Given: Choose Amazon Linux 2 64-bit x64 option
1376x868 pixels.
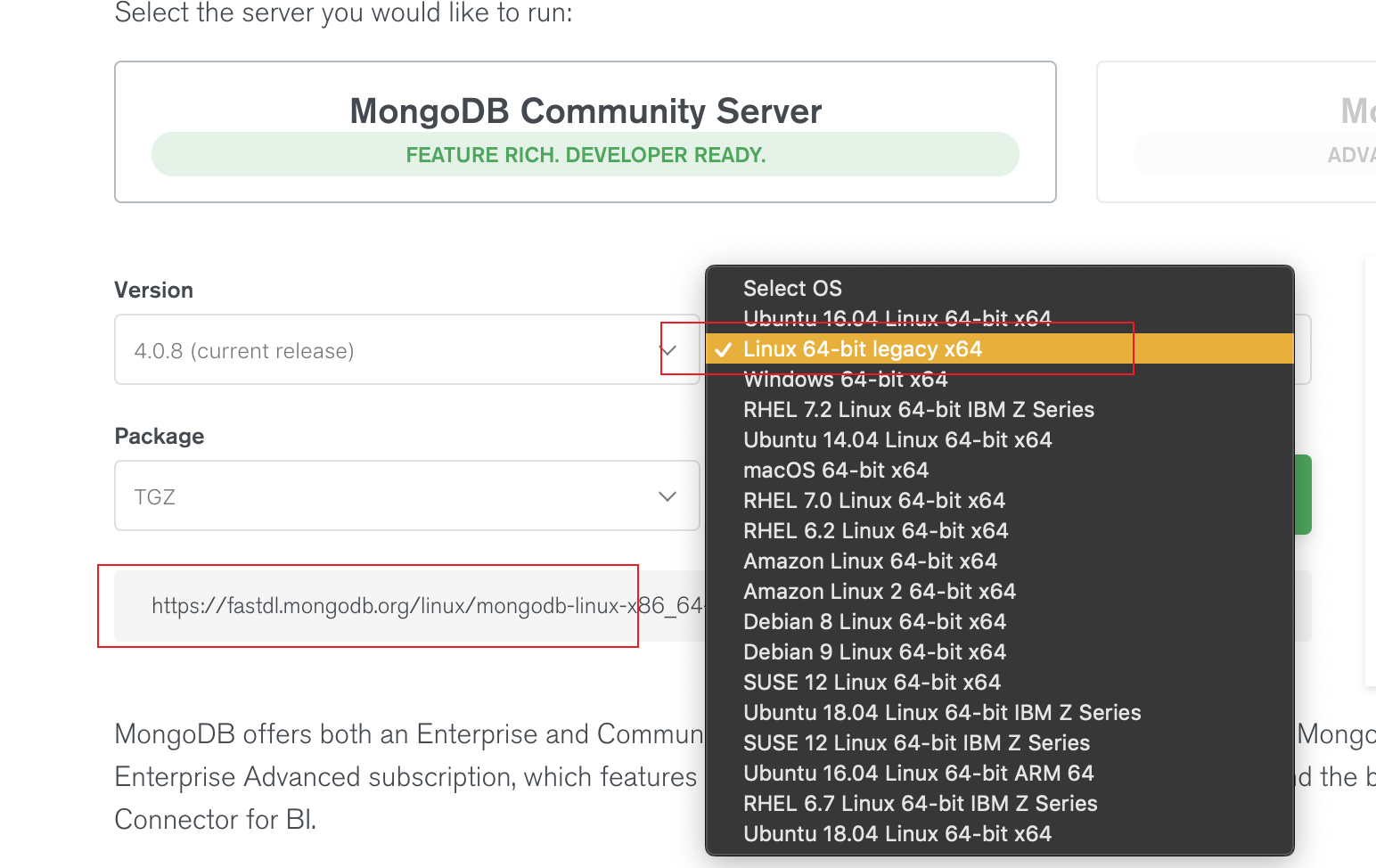Looking at the screenshot, I should (x=999, y=591).
